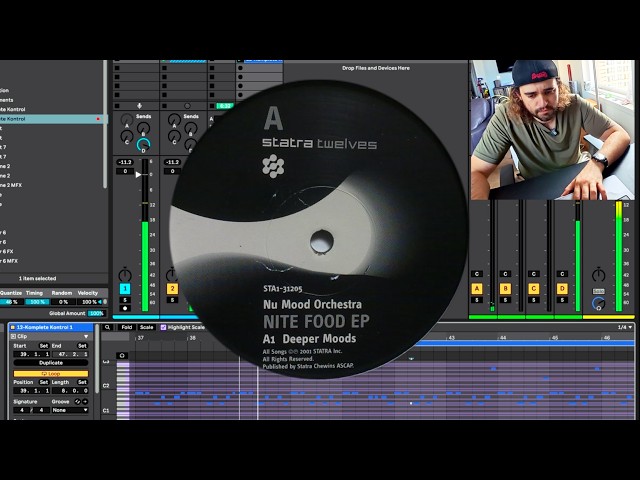
Task: Click the commit groove arrow icon
Action: pyautogui.click(x=85, y=402)
